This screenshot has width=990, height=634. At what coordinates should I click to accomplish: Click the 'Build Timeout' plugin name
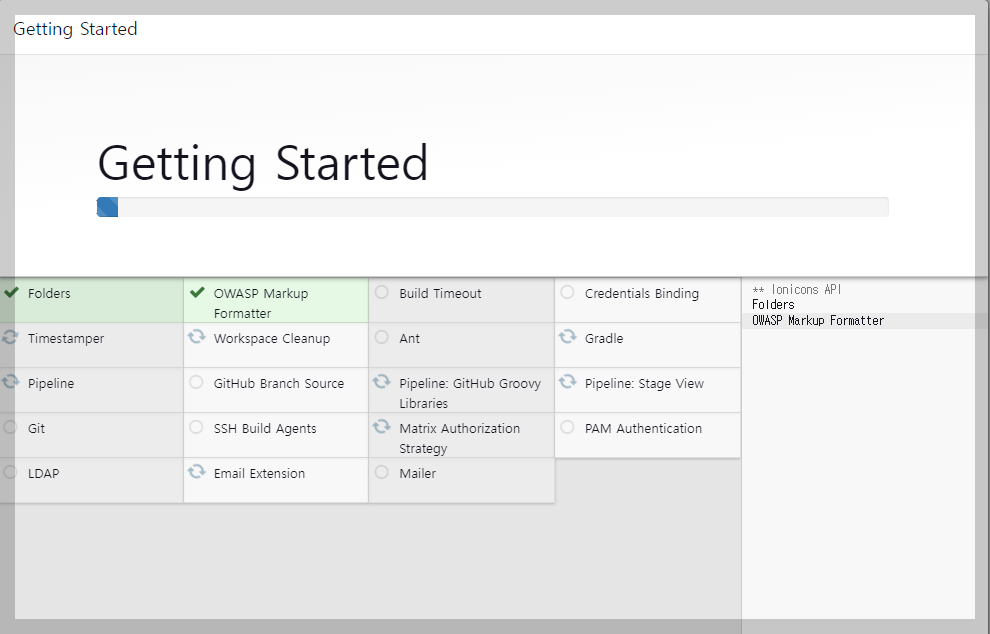coord(440,294)
